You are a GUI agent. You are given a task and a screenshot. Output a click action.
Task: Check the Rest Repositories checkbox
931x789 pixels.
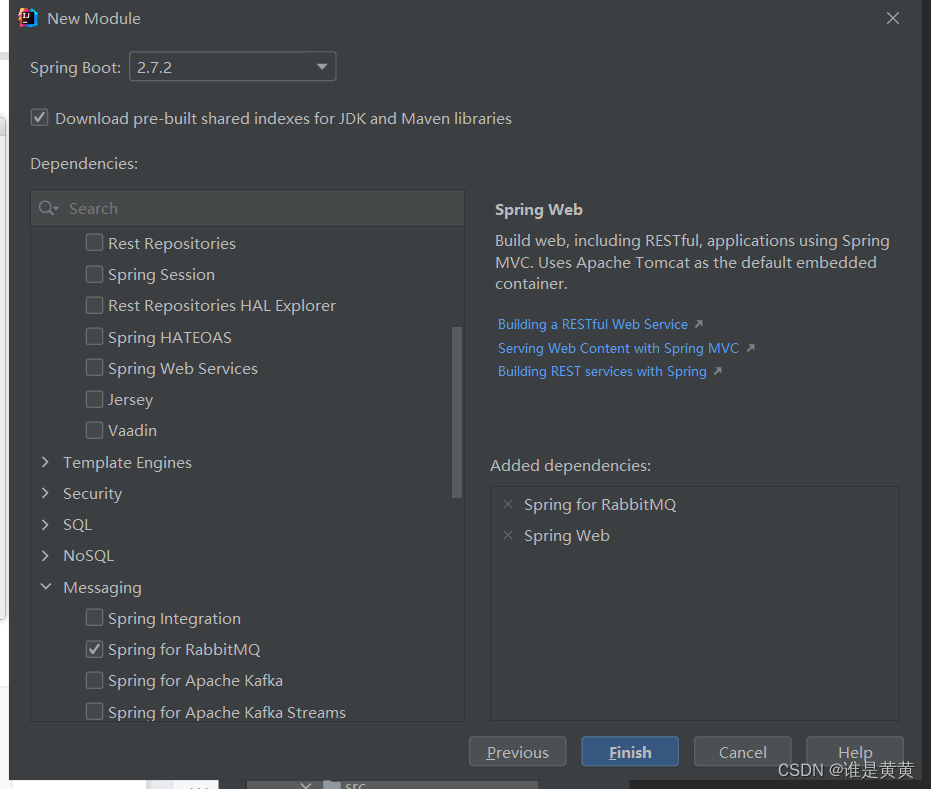[94, 242]
